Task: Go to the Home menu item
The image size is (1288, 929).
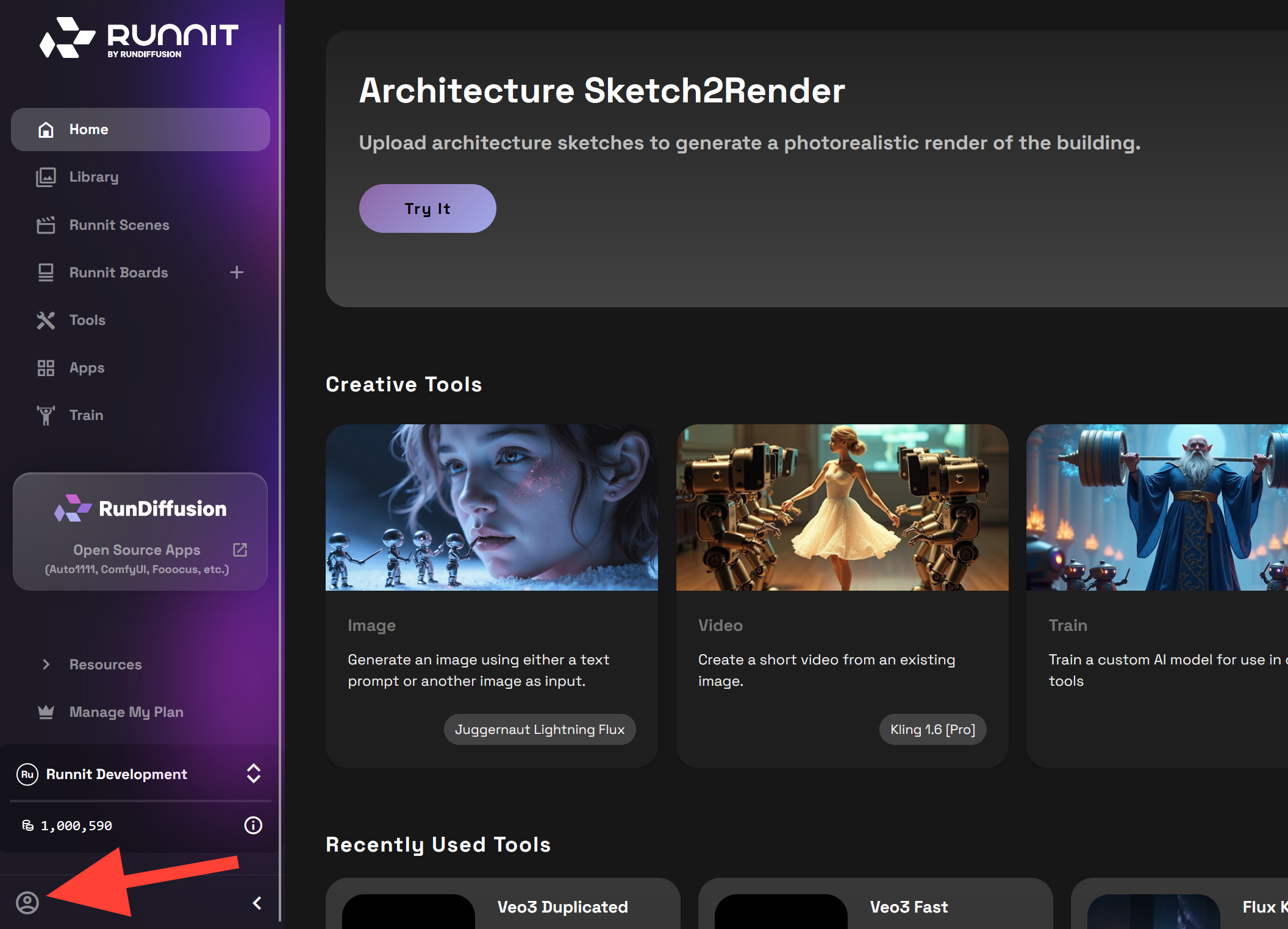Action: coord(140,129)
